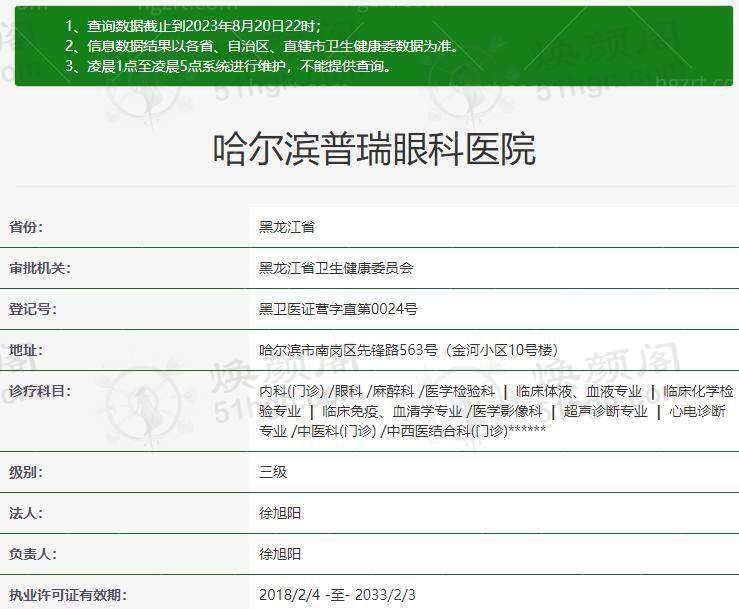Select the validity period 2018/2/4 -至- 2033/2/3
Screen dimensions: 739x609
coord(337,595)
